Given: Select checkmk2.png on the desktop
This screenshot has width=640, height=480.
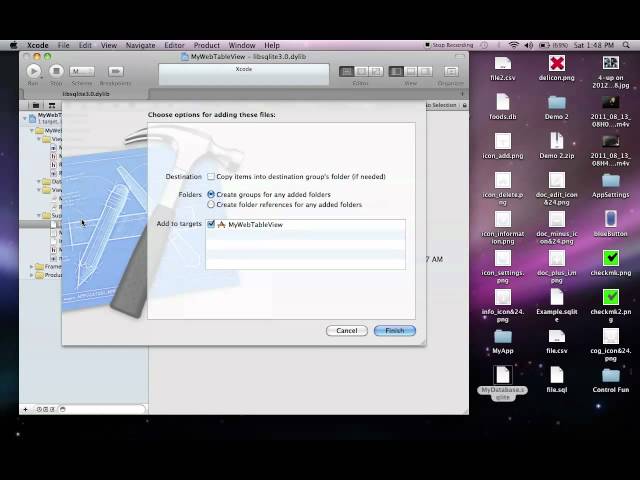Looking at the screenshot, I should coord(611,306).
